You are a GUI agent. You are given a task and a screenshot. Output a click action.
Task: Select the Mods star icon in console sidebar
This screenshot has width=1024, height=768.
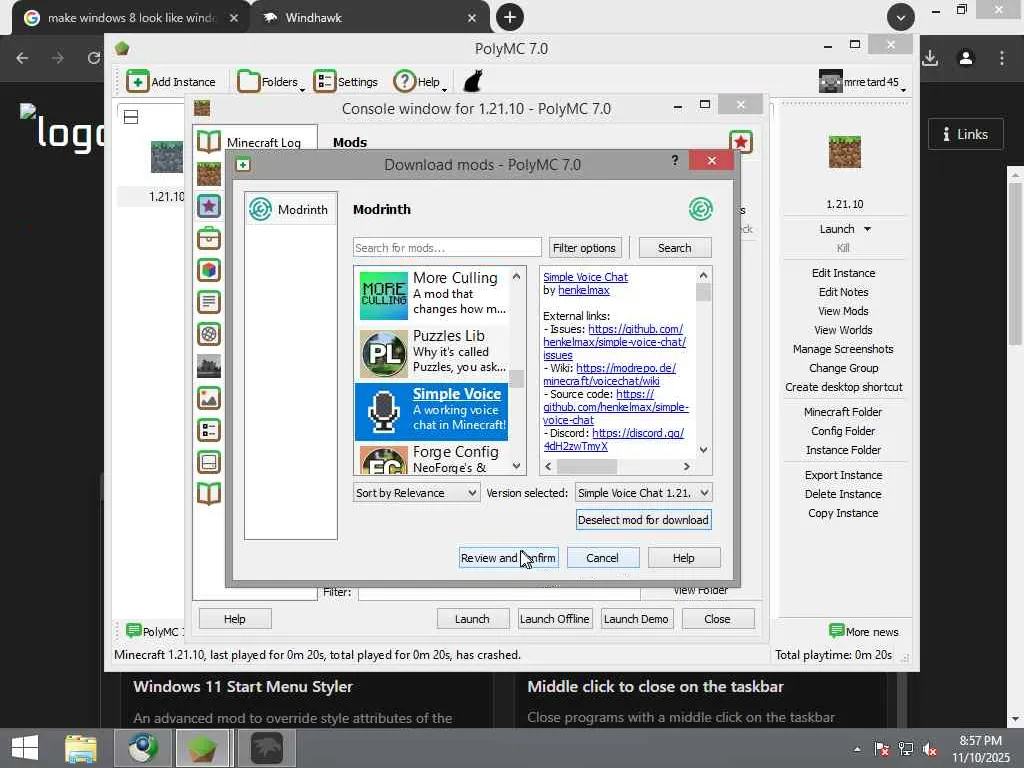209,206
